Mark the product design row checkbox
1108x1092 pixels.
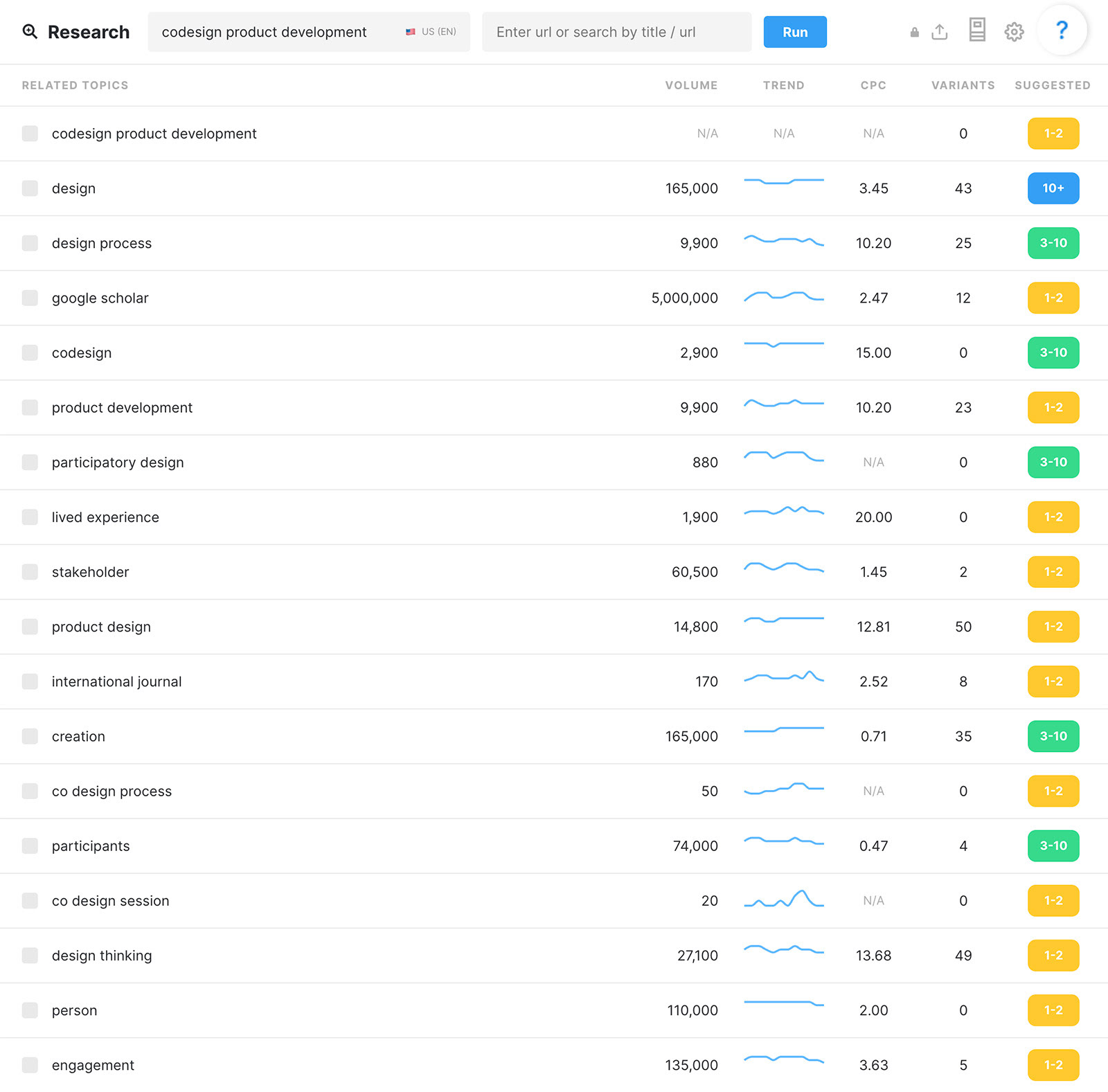tap(30, 626)
